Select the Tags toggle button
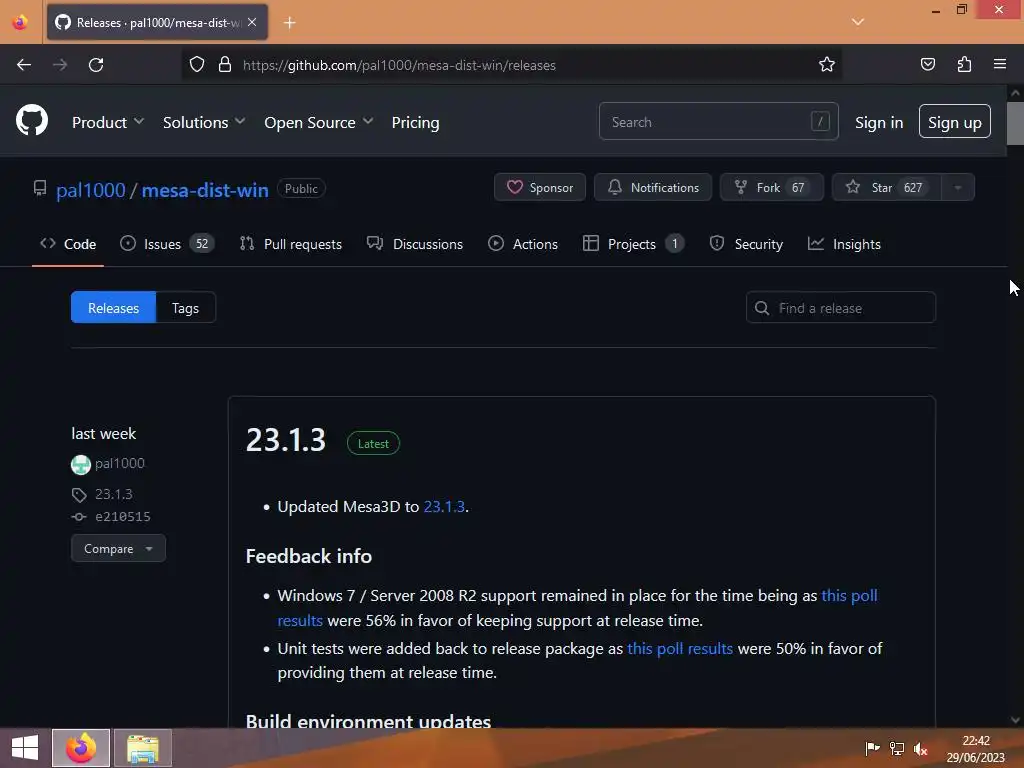Screen dimensions: 1024x768 click(185, 308)
